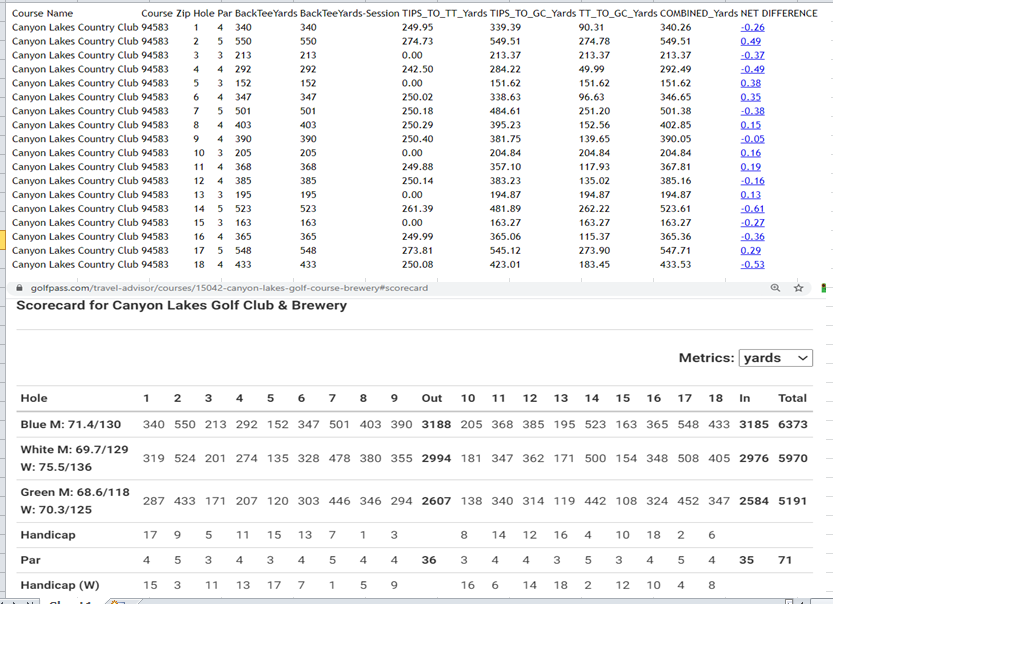The width and height of the screenshot is (1016, 664).
Task: Open net difference link -0.53 for hole 18
Action: [x=752, y=264]
